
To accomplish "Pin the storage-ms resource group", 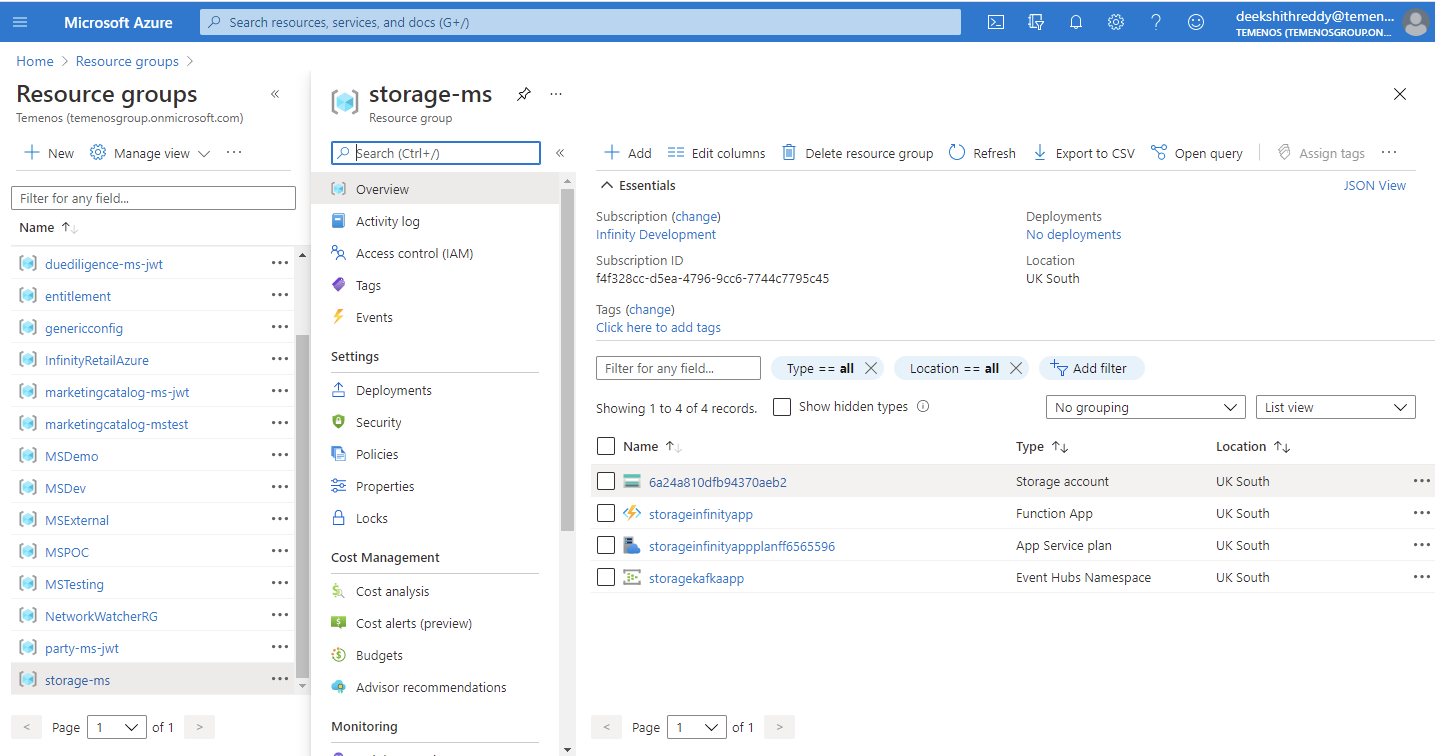I will pyautogui.click(x=523, y=94).
